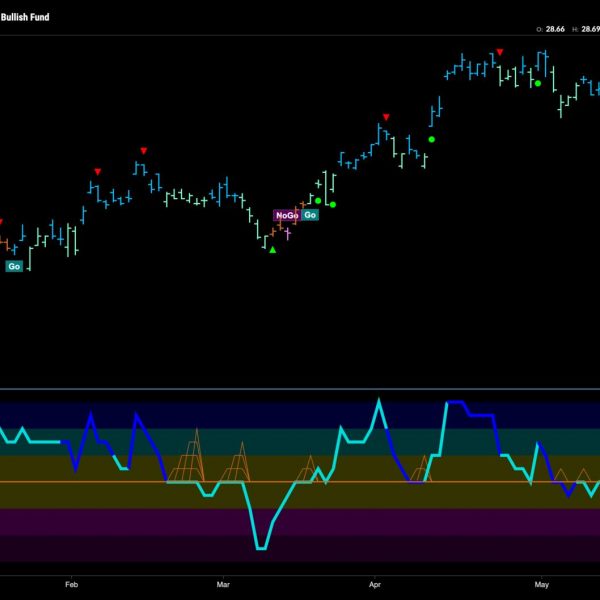Screen dimensions: 600x600
Task: Click the red down-triangle above early-April peak
Action: (386, 117)
